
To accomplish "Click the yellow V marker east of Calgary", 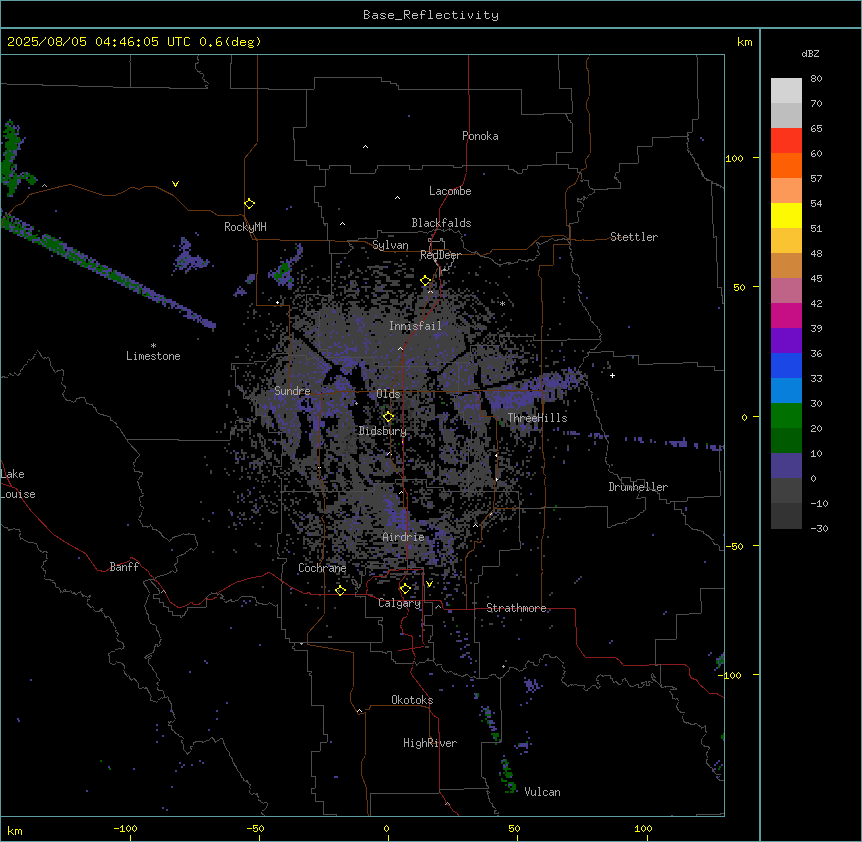I will pos(429,584).
